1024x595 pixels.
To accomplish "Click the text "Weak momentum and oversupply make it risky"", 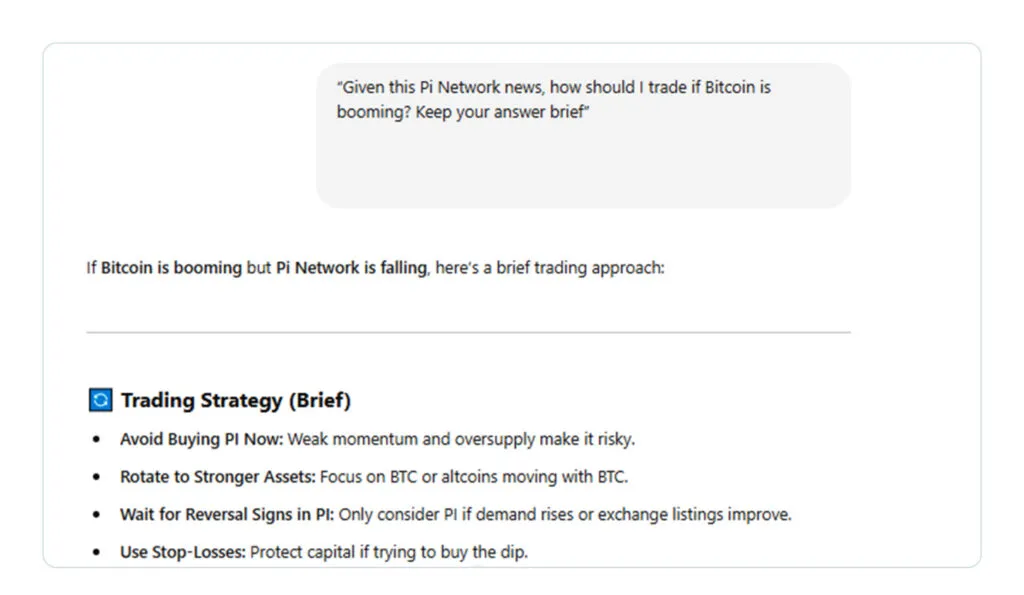I will tap(461, 439).
